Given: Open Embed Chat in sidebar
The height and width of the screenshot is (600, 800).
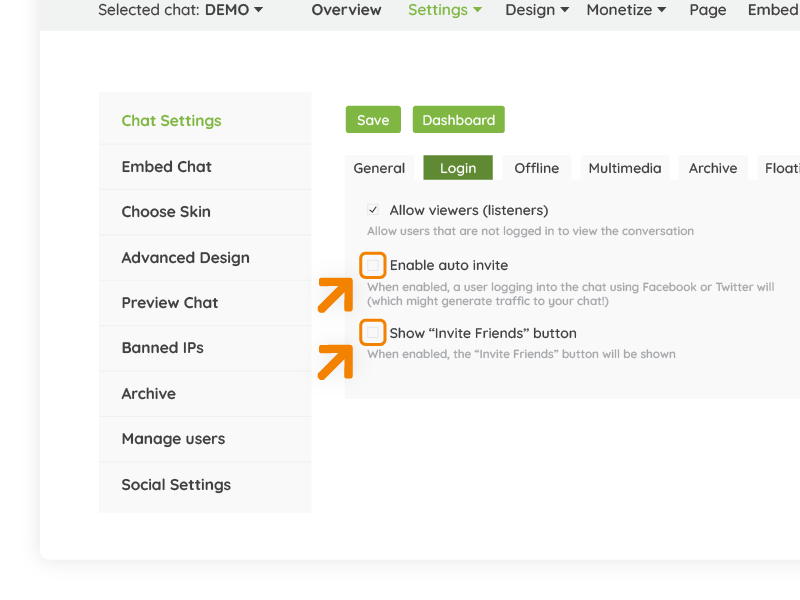Looking at the screenshot, I should pyautogui.click(x=205, y=167).
